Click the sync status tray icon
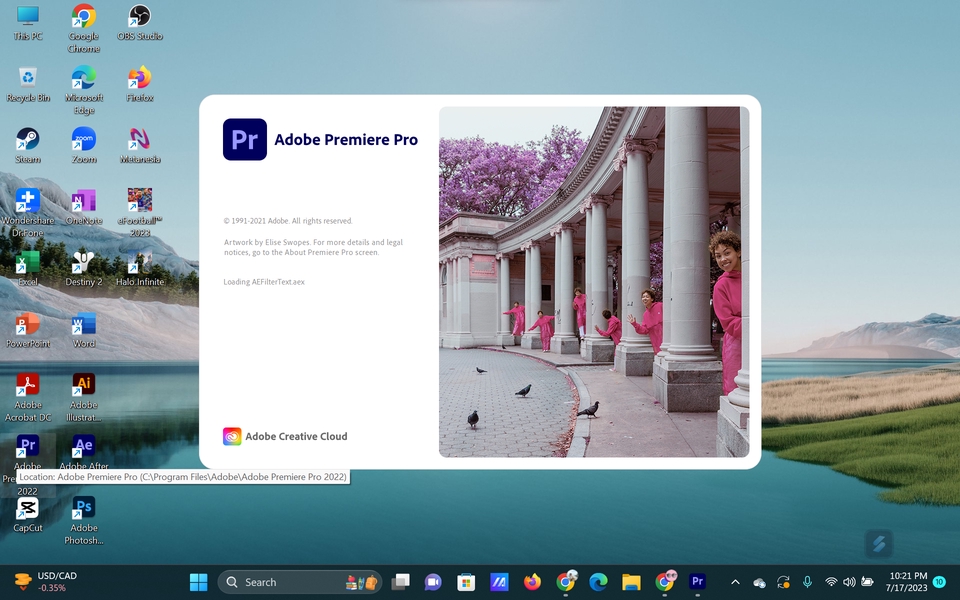The width and height of the screenshot is (960, 600). 783,582
